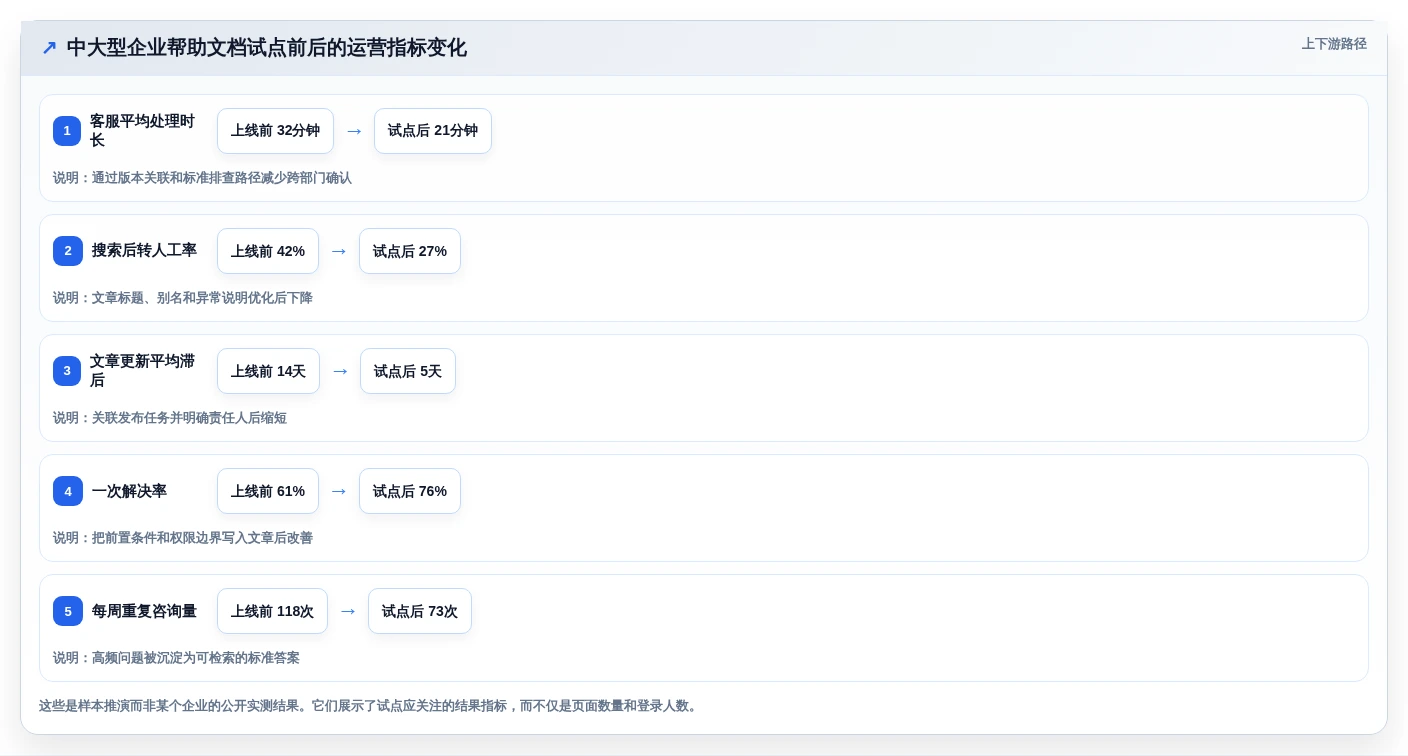Click number badge 5 for 每周重复咨询量
1408x756 pixels.
pos(68,611)
